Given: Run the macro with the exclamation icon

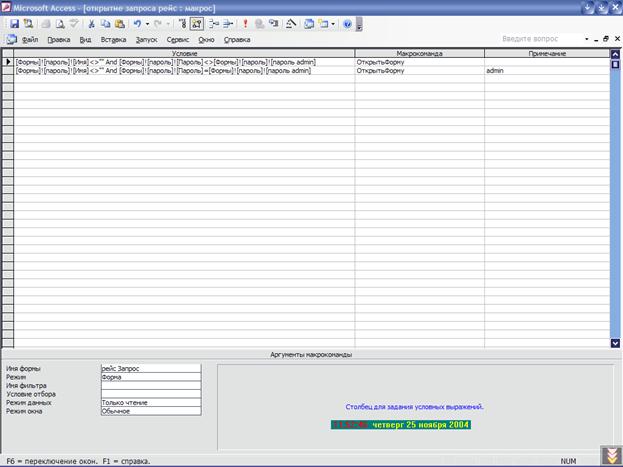Looking at the screenshot, I should tap(245, 23).
